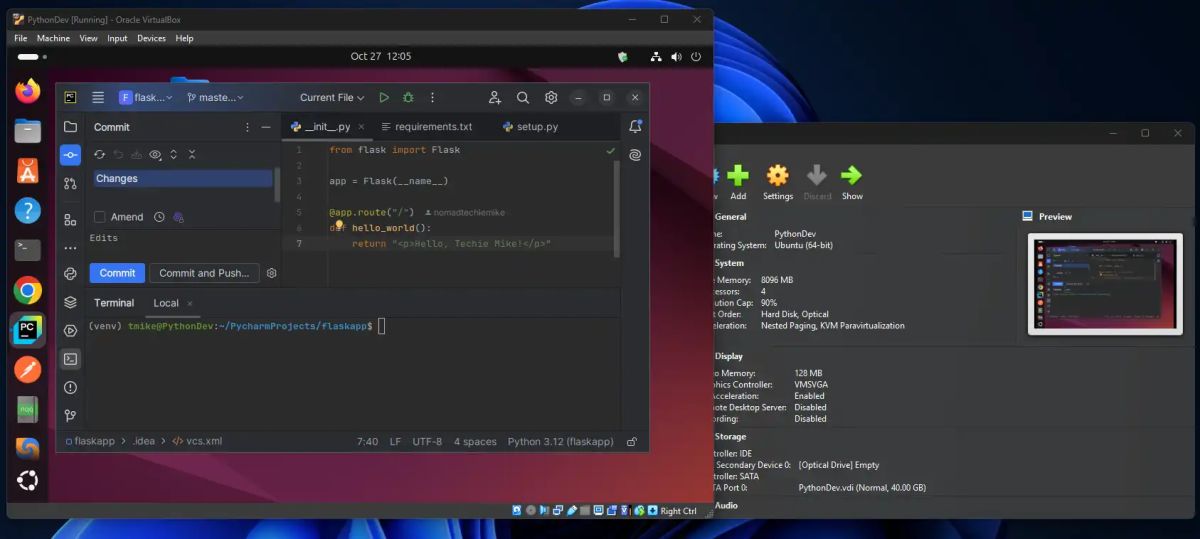Toggle the read-only lock icon in status bar

(x=632, y=441)
